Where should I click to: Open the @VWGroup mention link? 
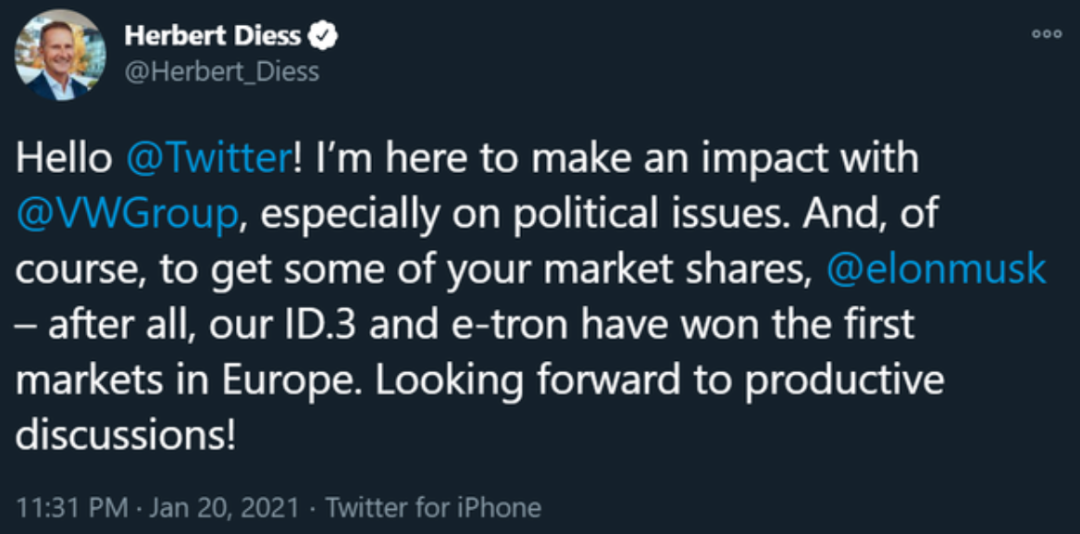[x=129, y=214]
